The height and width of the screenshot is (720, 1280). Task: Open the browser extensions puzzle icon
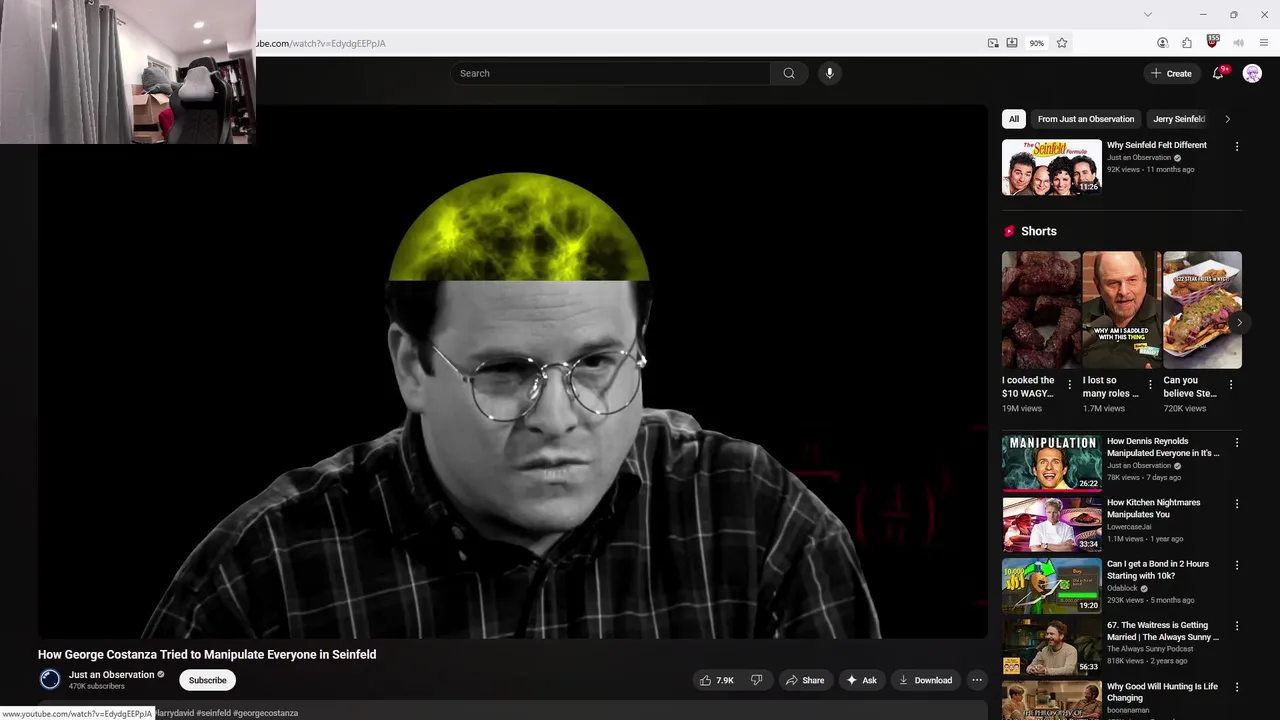point(1187,43)
